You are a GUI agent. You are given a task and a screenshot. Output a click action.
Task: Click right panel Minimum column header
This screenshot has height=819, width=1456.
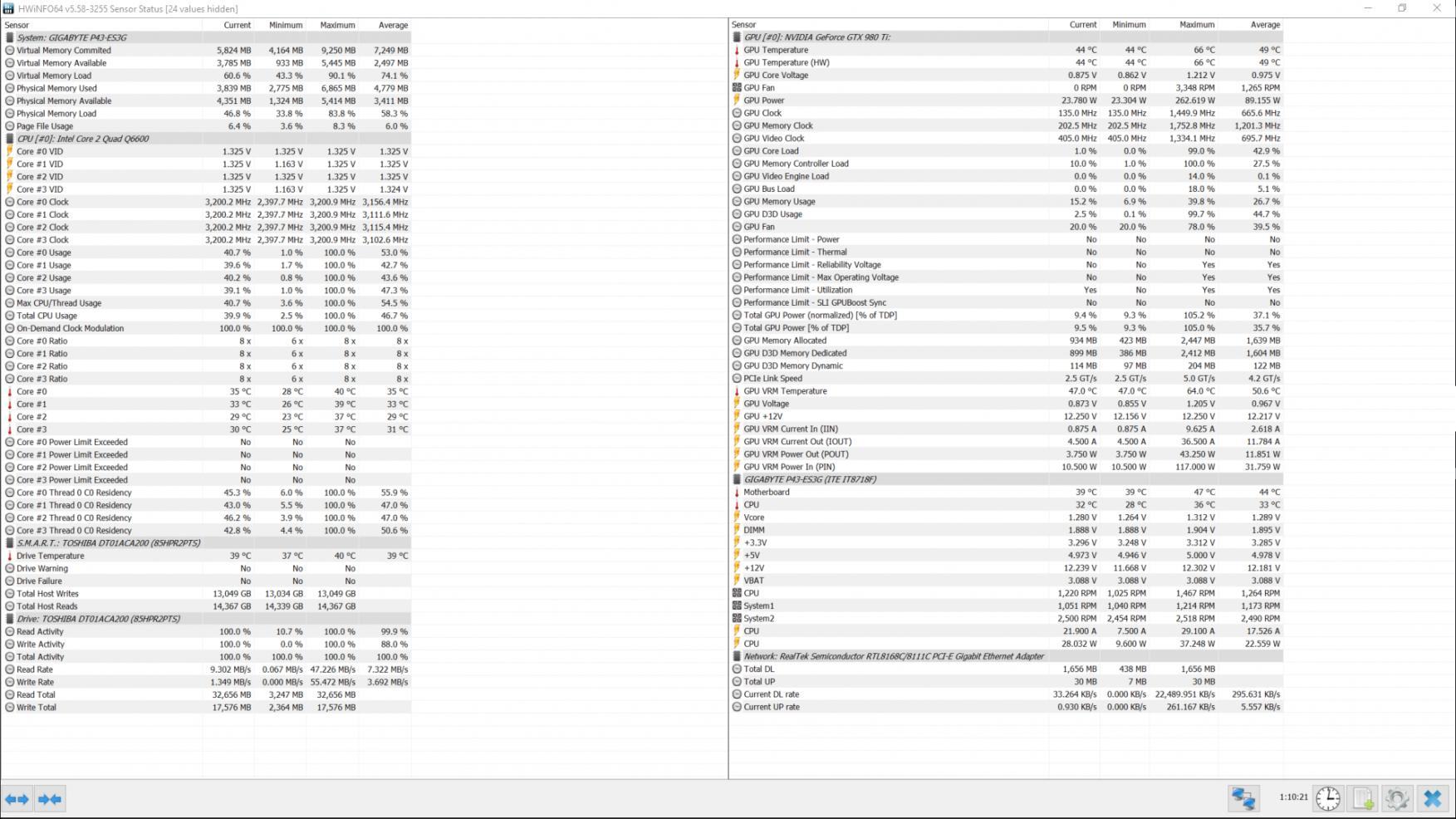coord(1125,25)
